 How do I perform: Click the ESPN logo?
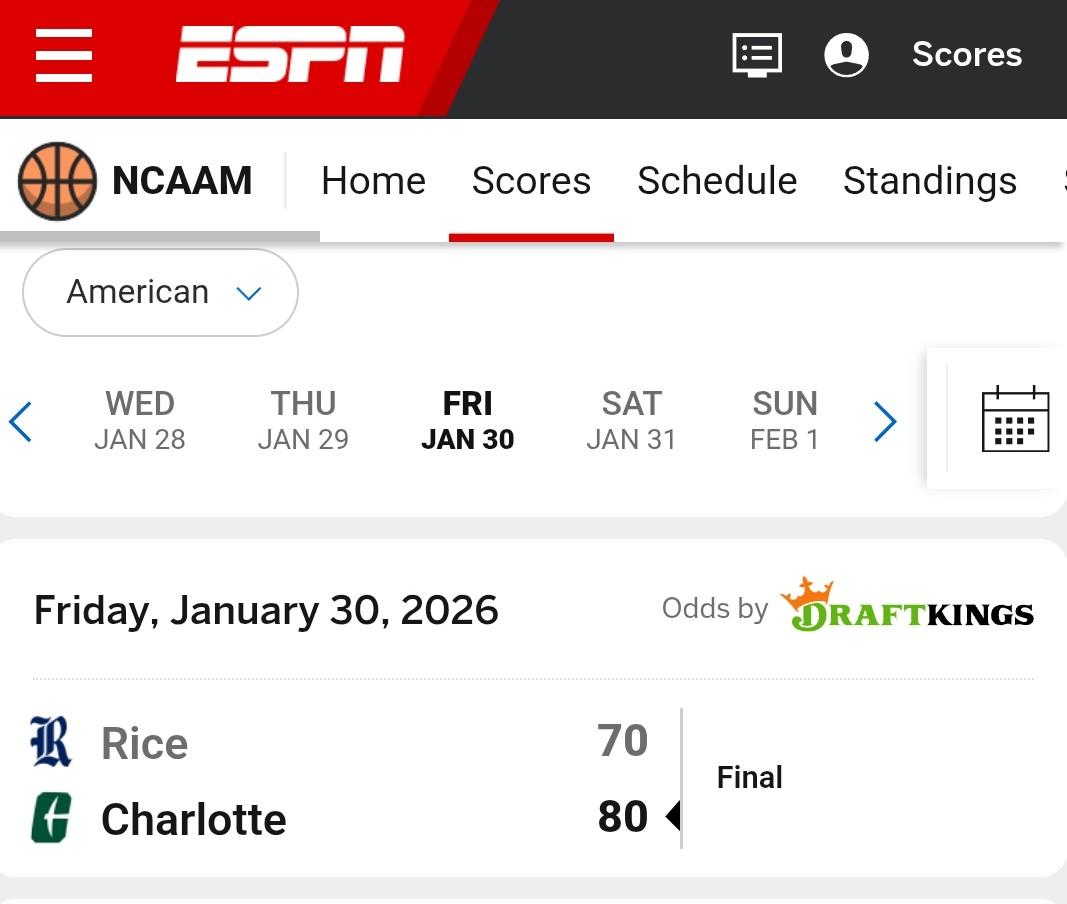(290, 55)
